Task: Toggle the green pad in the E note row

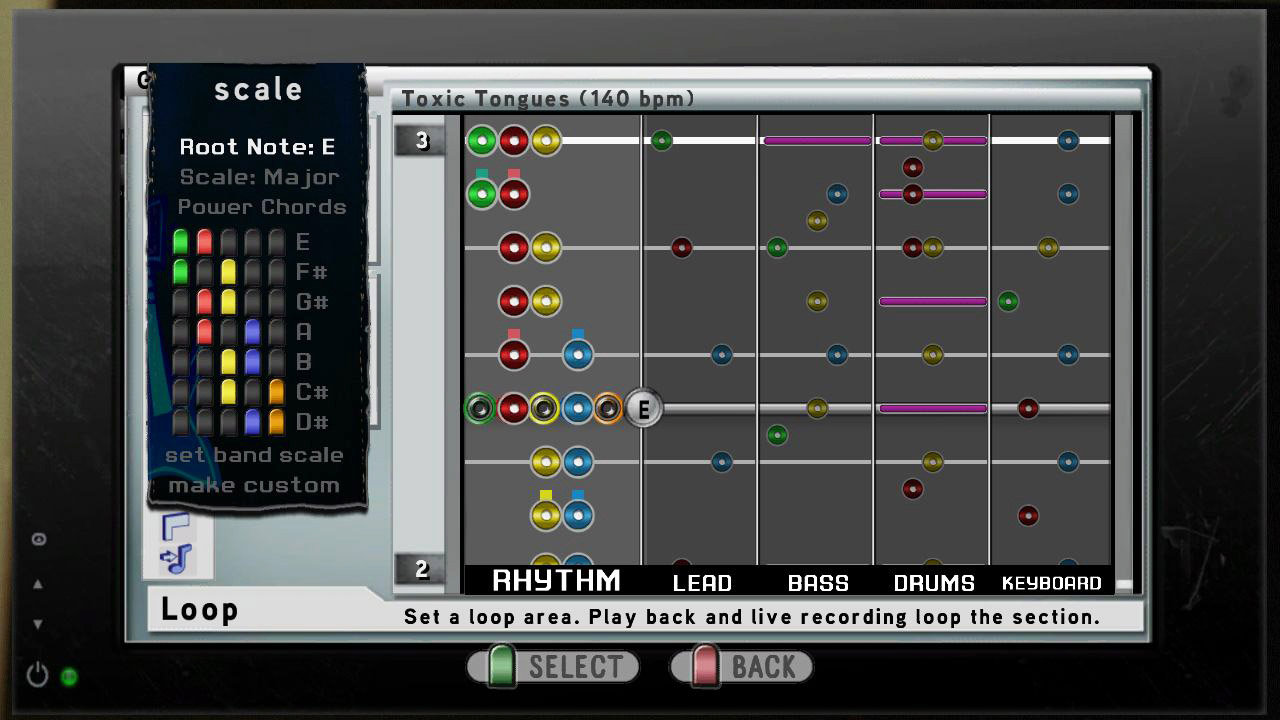Action: pos(180,240)
